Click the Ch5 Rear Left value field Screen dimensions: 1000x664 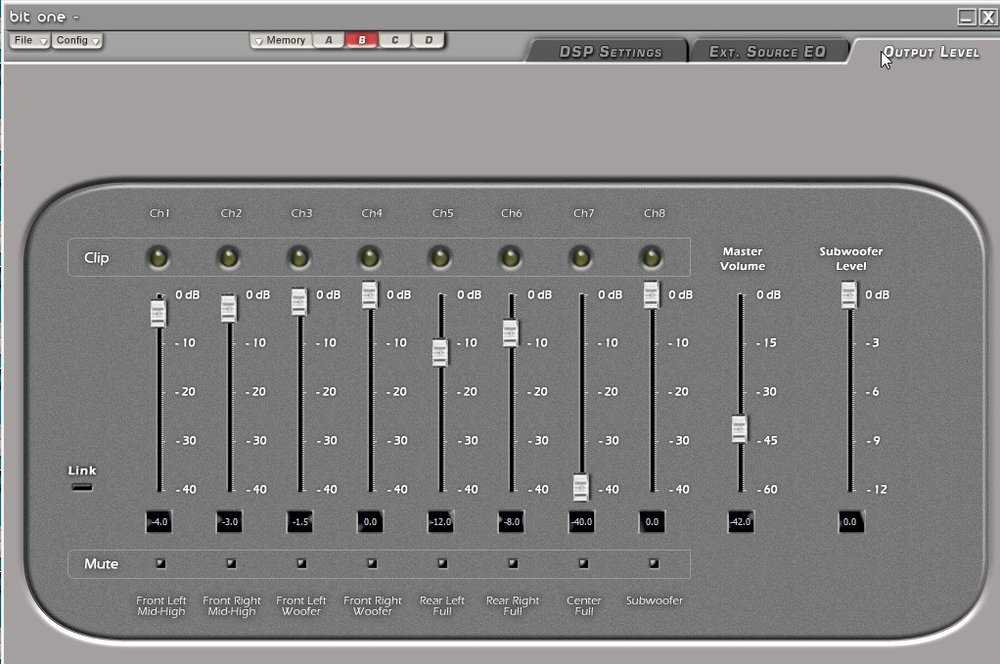point(441,522)
